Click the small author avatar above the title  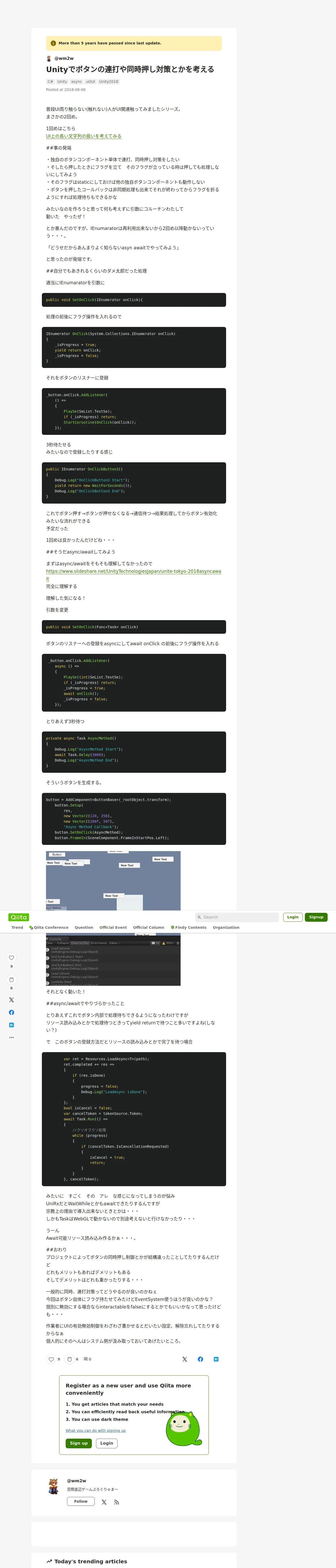pos(49,59)
